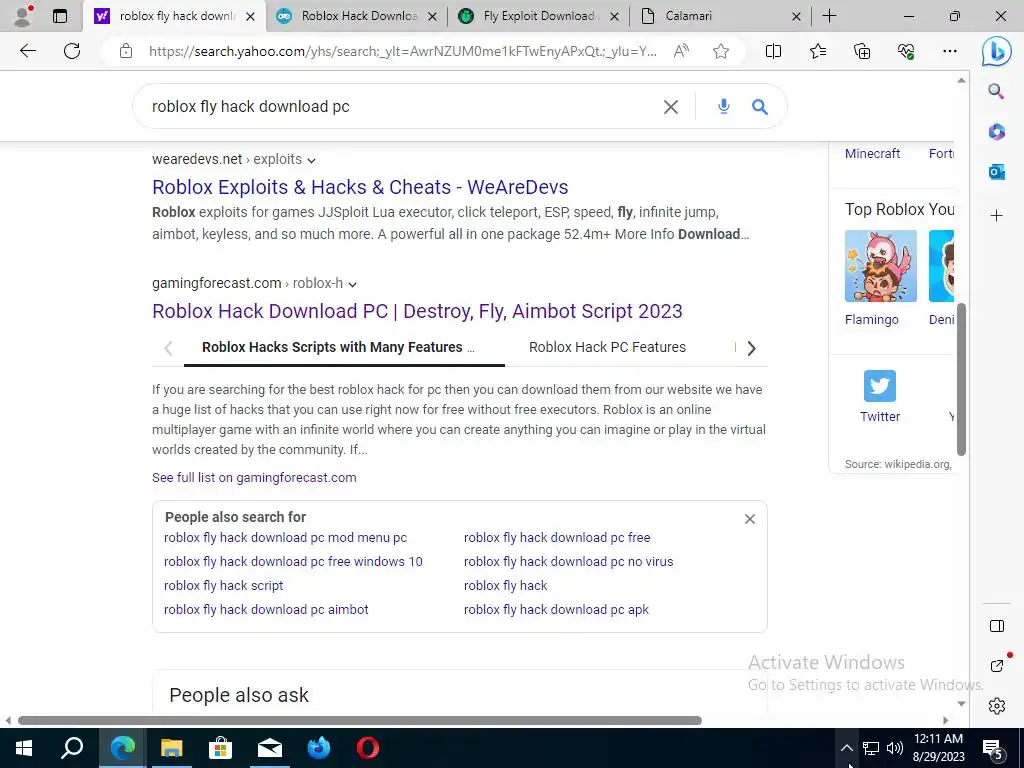Open File Explorer from taskbar
Image resolution: width=1024 pixels, height=768 pixels.
(x=172, y=748)
